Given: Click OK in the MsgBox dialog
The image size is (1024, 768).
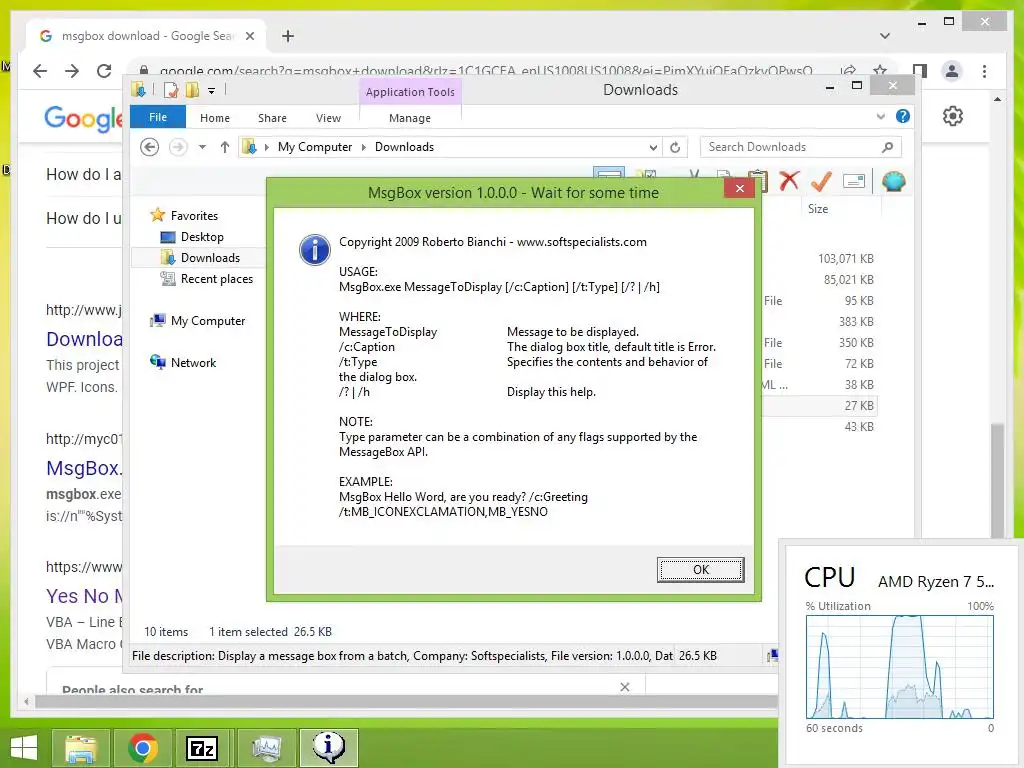Looking at the screenshot, I should pos(700,569).
